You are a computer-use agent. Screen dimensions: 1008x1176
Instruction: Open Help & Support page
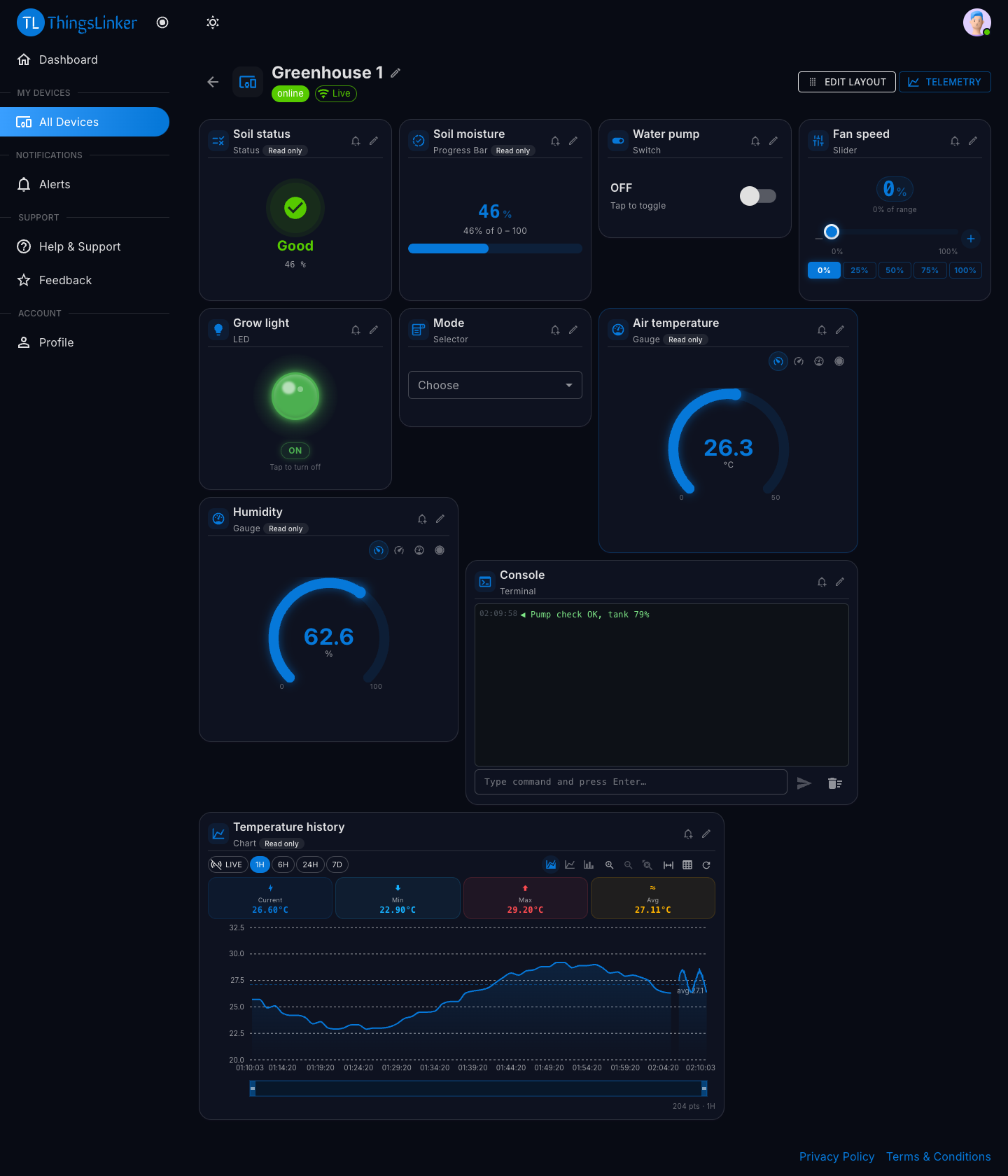(85, 246)
